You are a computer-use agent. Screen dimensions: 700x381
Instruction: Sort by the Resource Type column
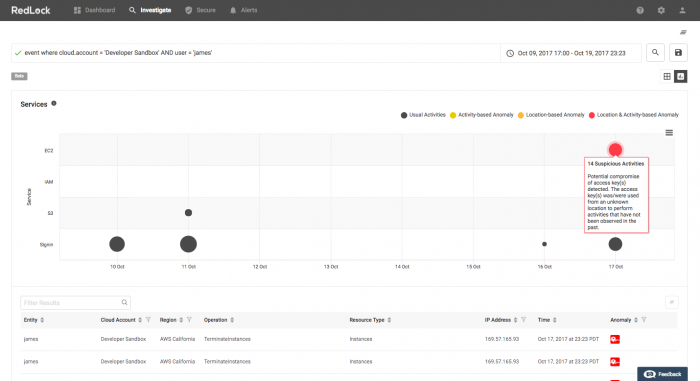pos(389,320)
